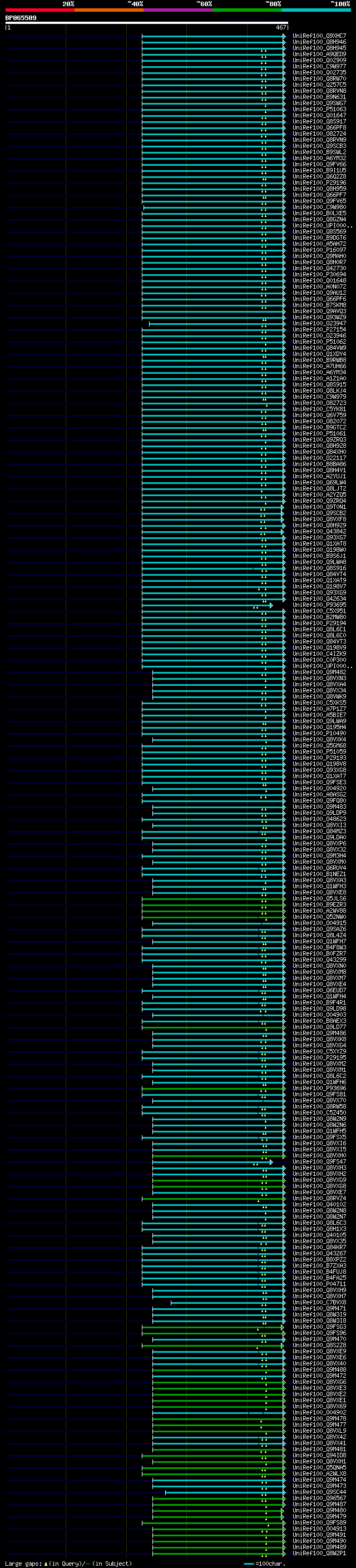Select hit label UniRef100_Q9M488
The width and height of the screenshot is (356, 1568).
(319, 1369)
